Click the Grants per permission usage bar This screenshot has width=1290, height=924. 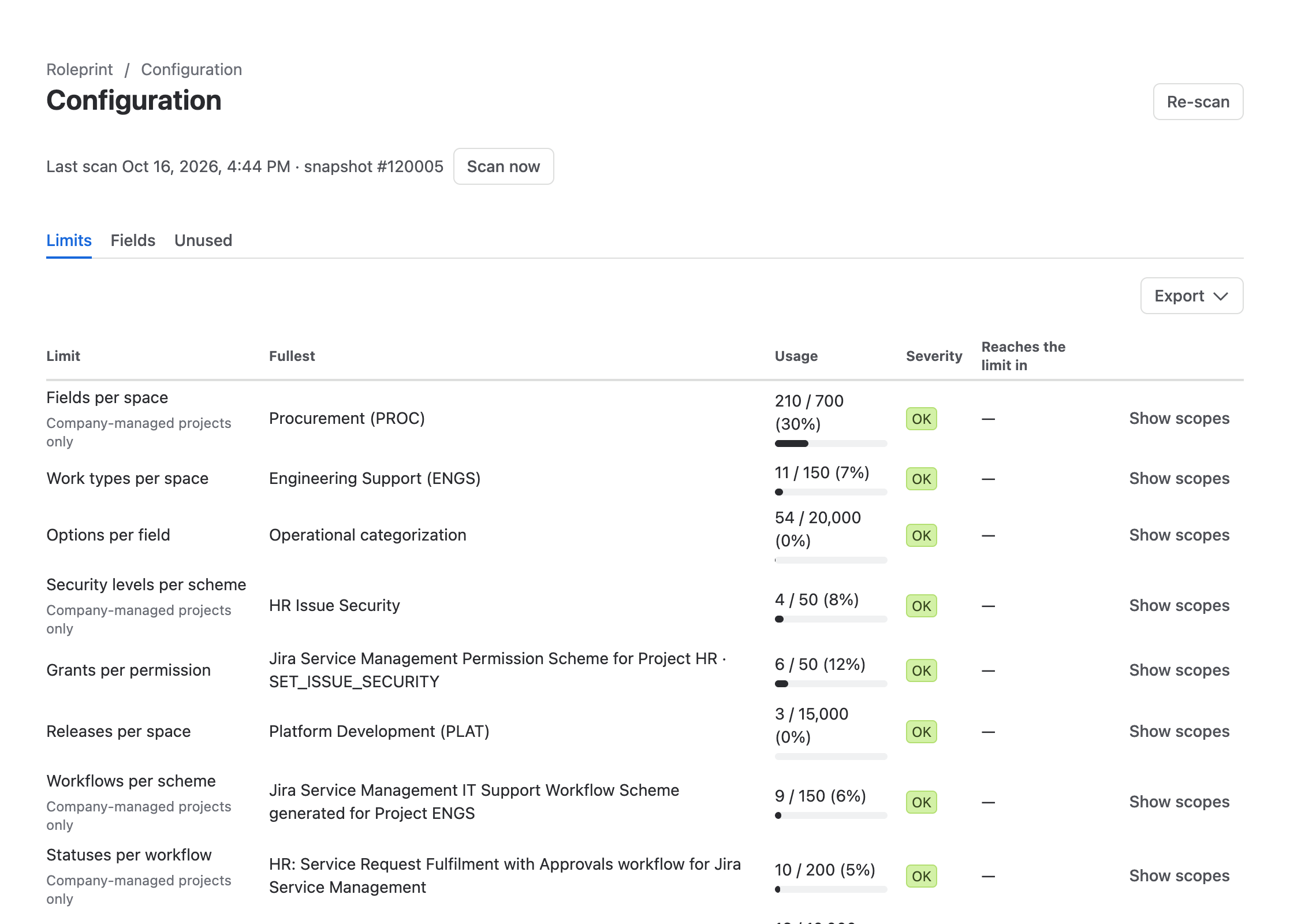830,684
